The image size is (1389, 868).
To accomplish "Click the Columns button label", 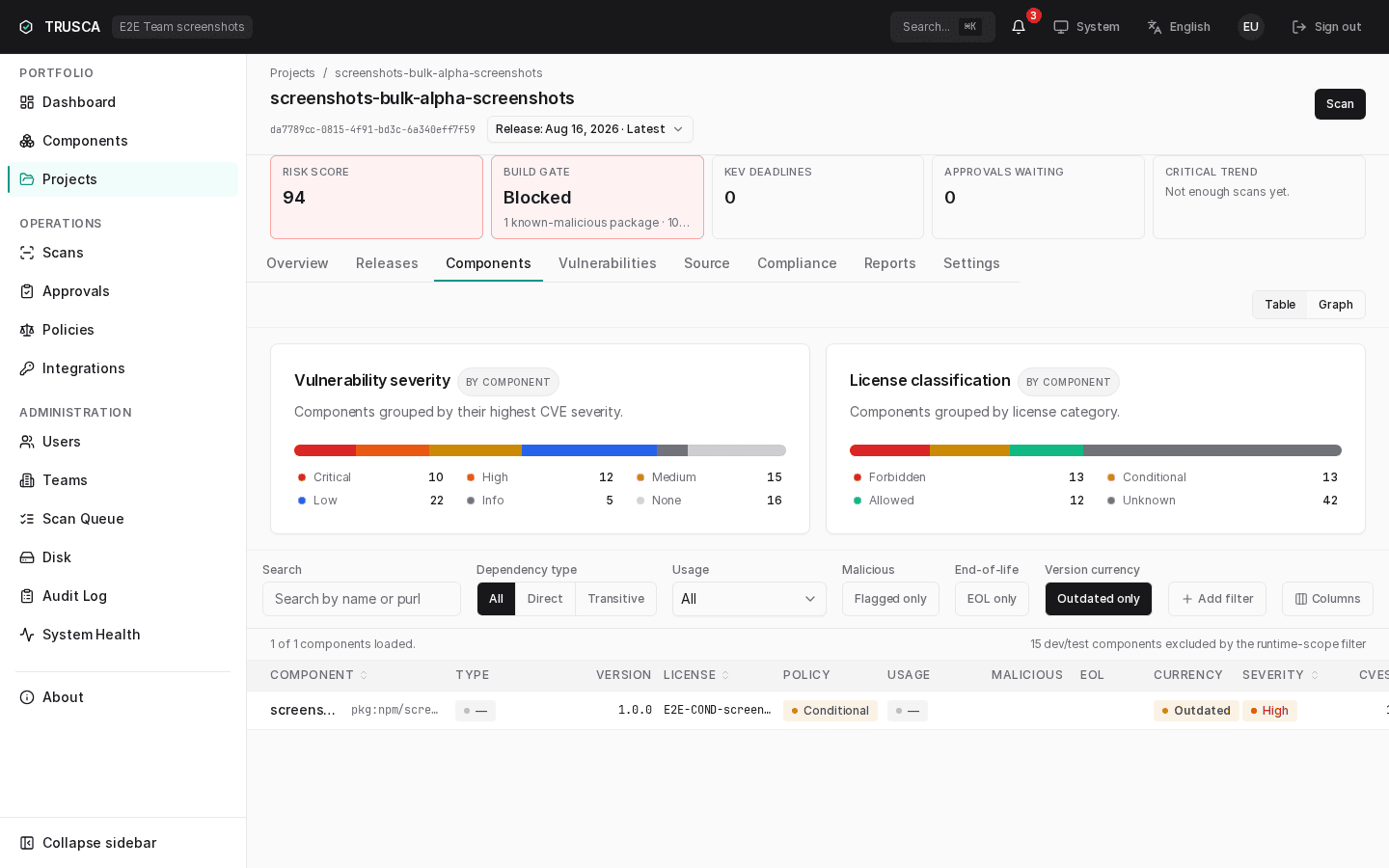I will pos(1336,599).
